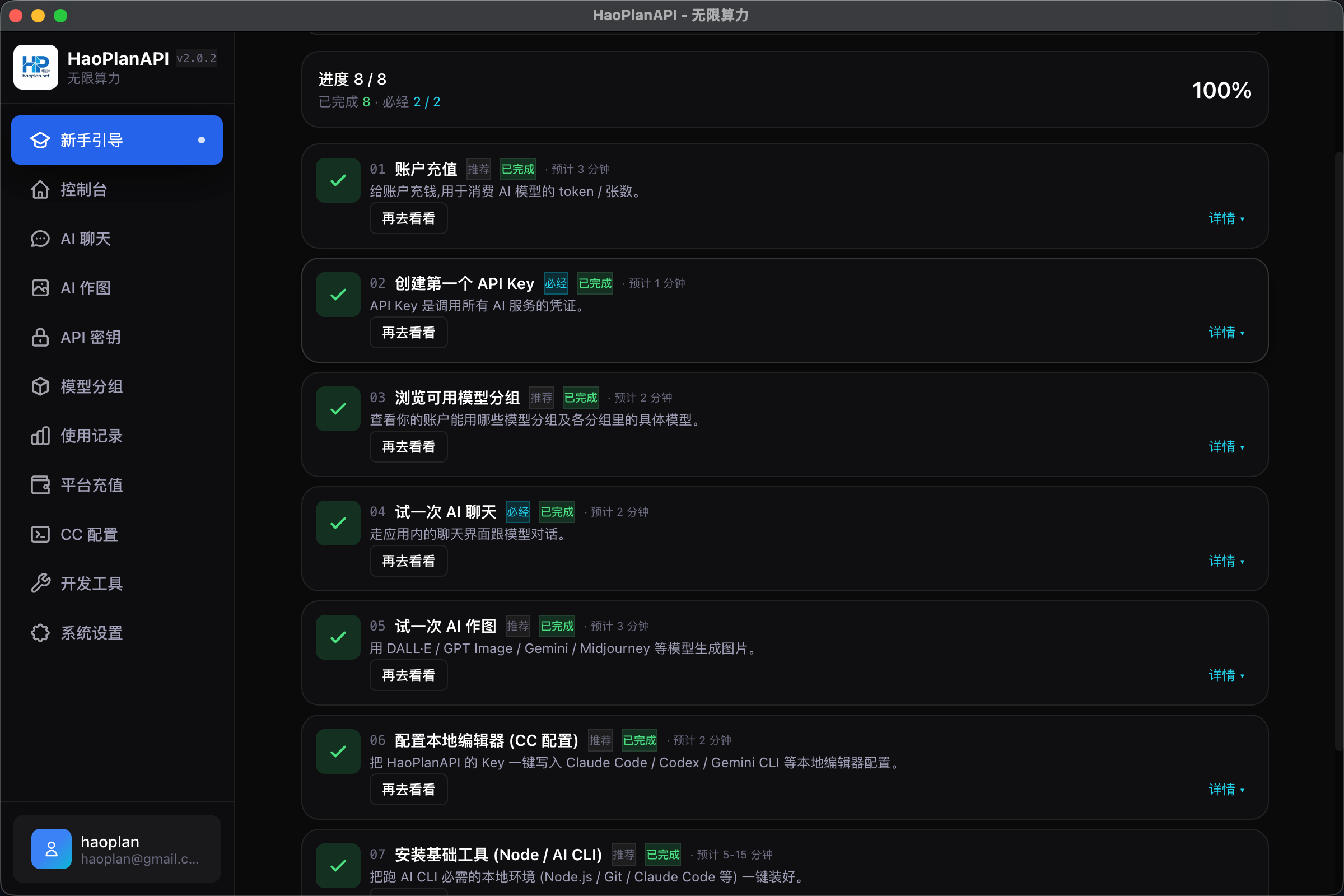The image size is (1344, 896).
Task: Open API 密钥 in sidebar
Action: pos(117,337)
